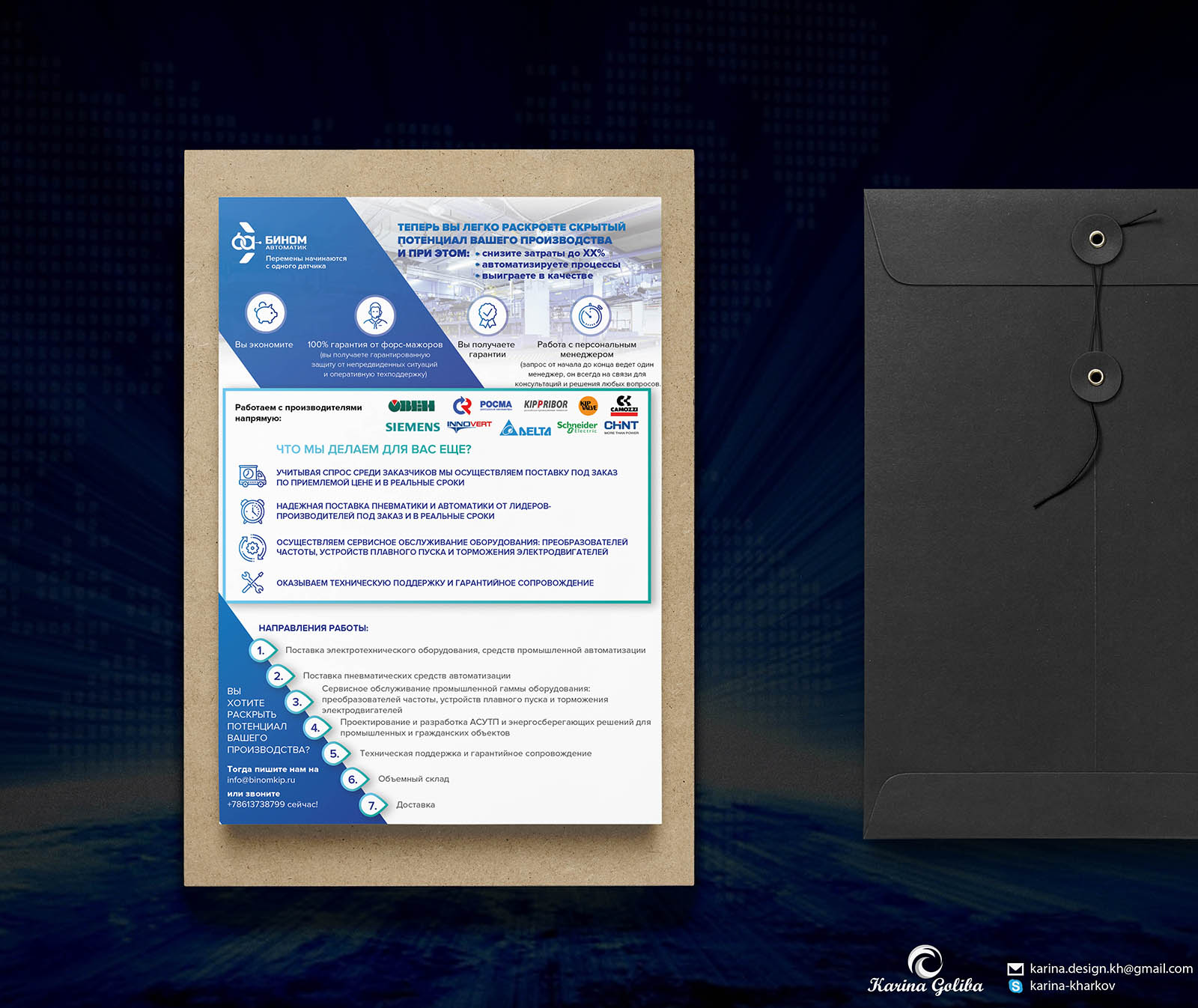Screen dimensions: 1198x1008
Task: Select the stopwatch icon for personal manager
Action: pyautogui.click(x=591, y=315)
